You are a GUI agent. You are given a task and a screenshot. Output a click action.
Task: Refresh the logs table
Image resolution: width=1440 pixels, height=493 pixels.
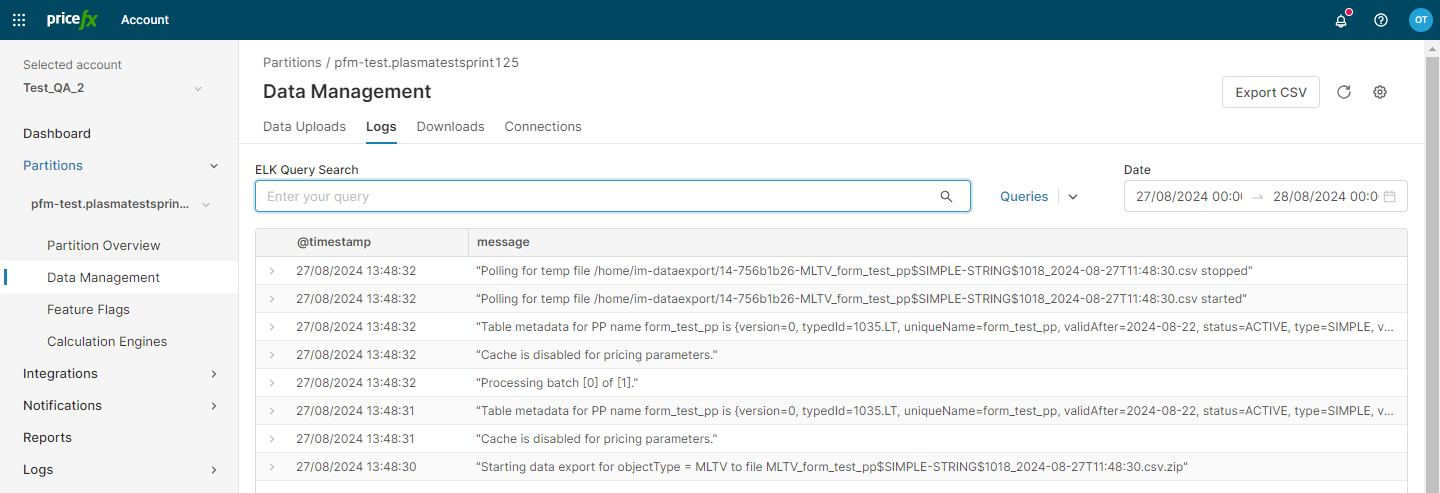(1344, 92)
